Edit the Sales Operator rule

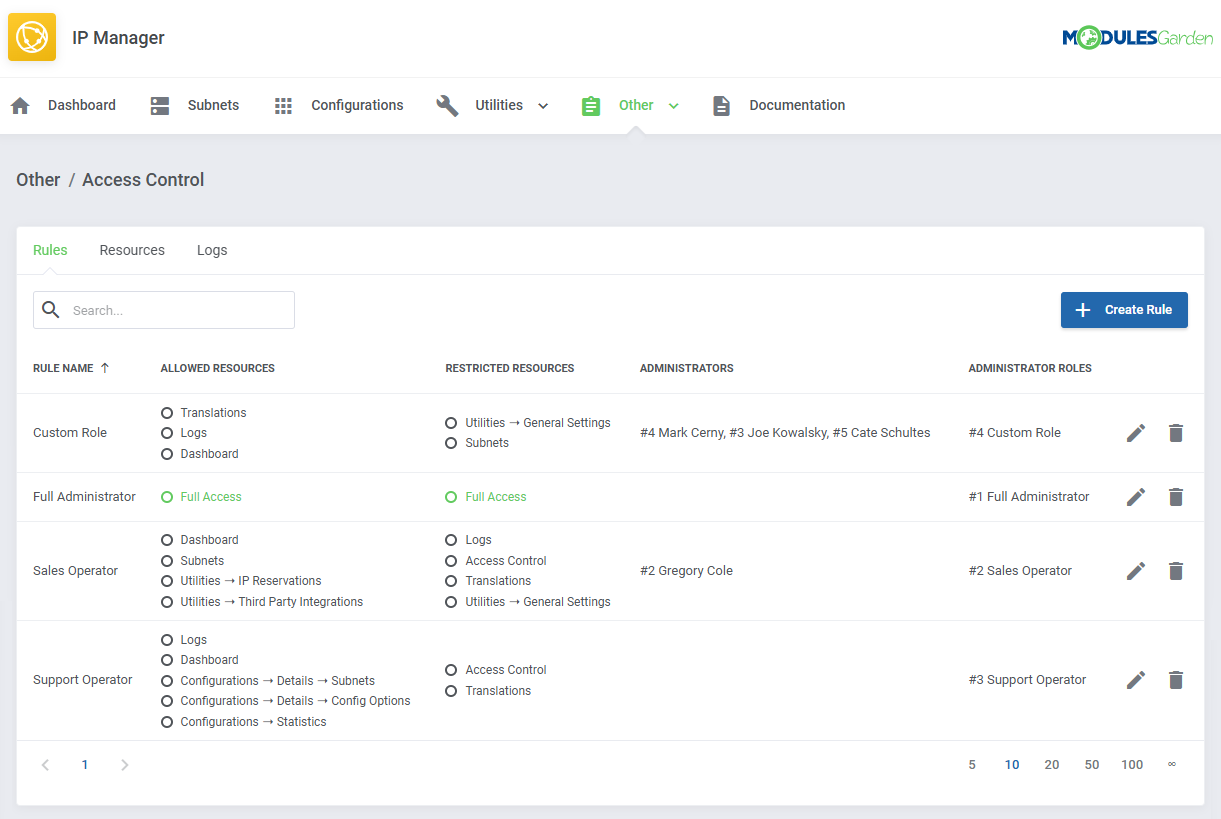1136,571
